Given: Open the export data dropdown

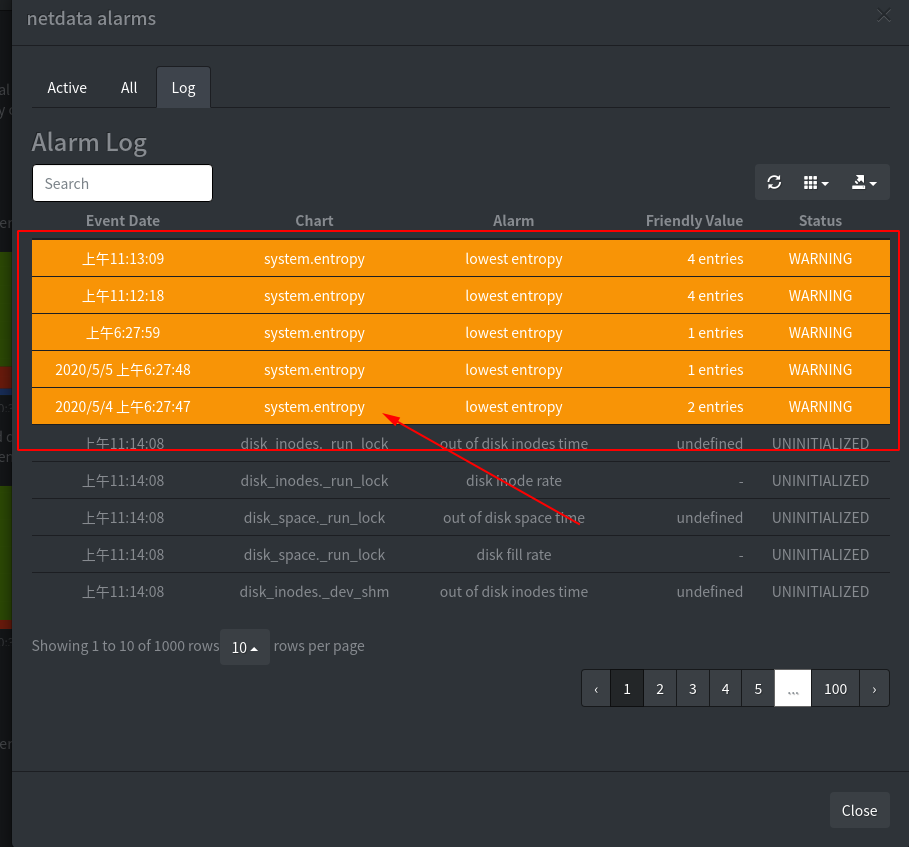Looking at the screenshot, I should (x=864, y=183).
